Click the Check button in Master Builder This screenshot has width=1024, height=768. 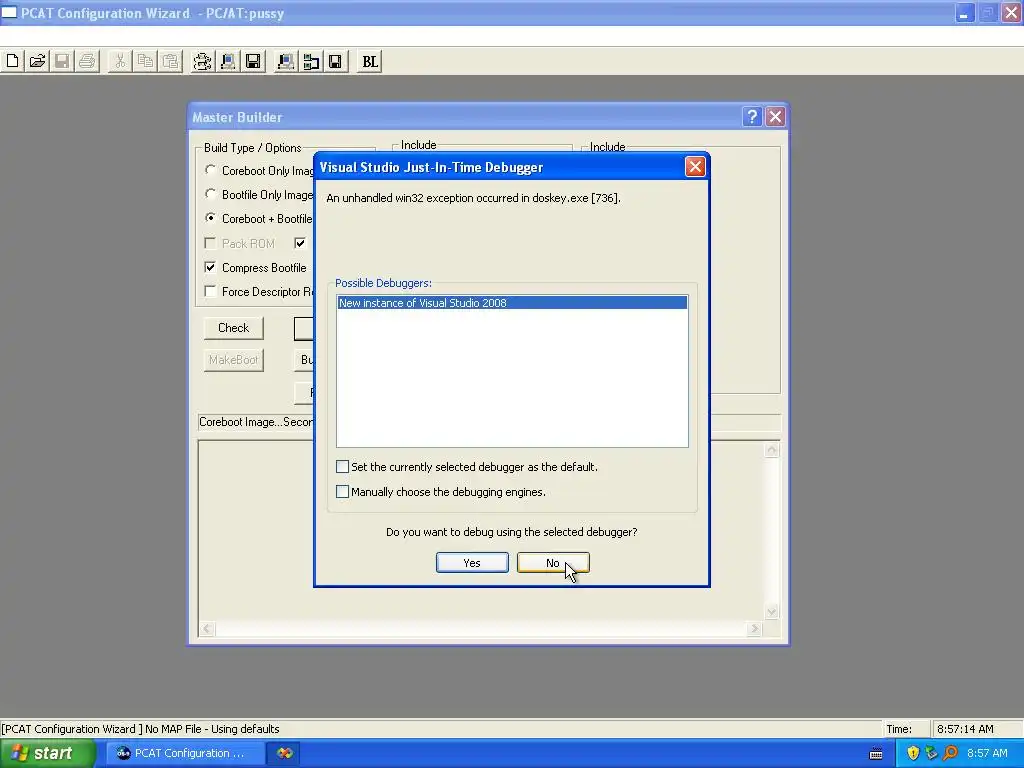[233, 328]
